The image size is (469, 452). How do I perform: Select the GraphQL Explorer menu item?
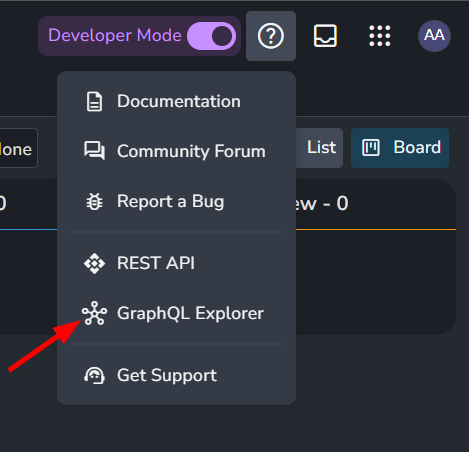pos(176,313)
